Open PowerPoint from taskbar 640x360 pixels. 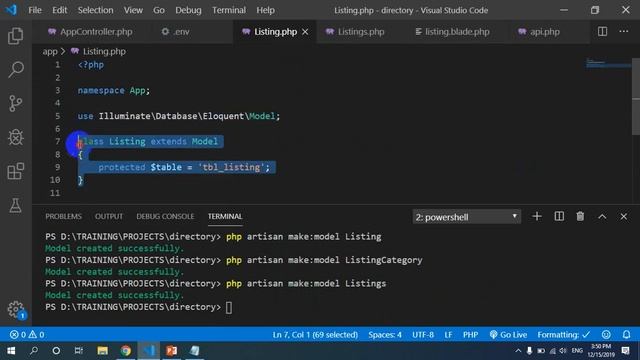[171, 351]
